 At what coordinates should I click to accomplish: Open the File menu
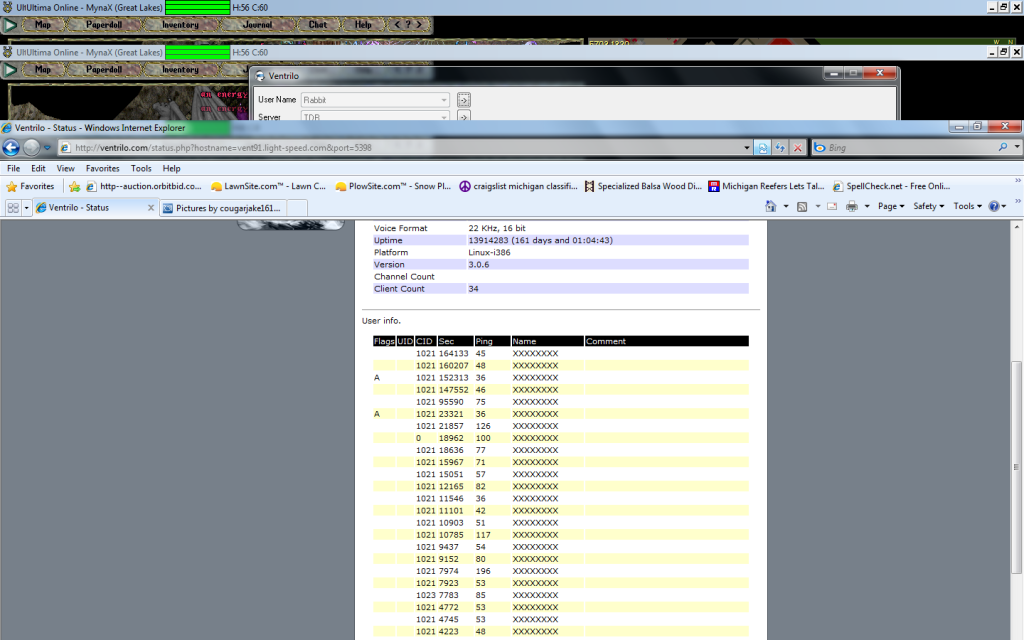pos(13,168)
